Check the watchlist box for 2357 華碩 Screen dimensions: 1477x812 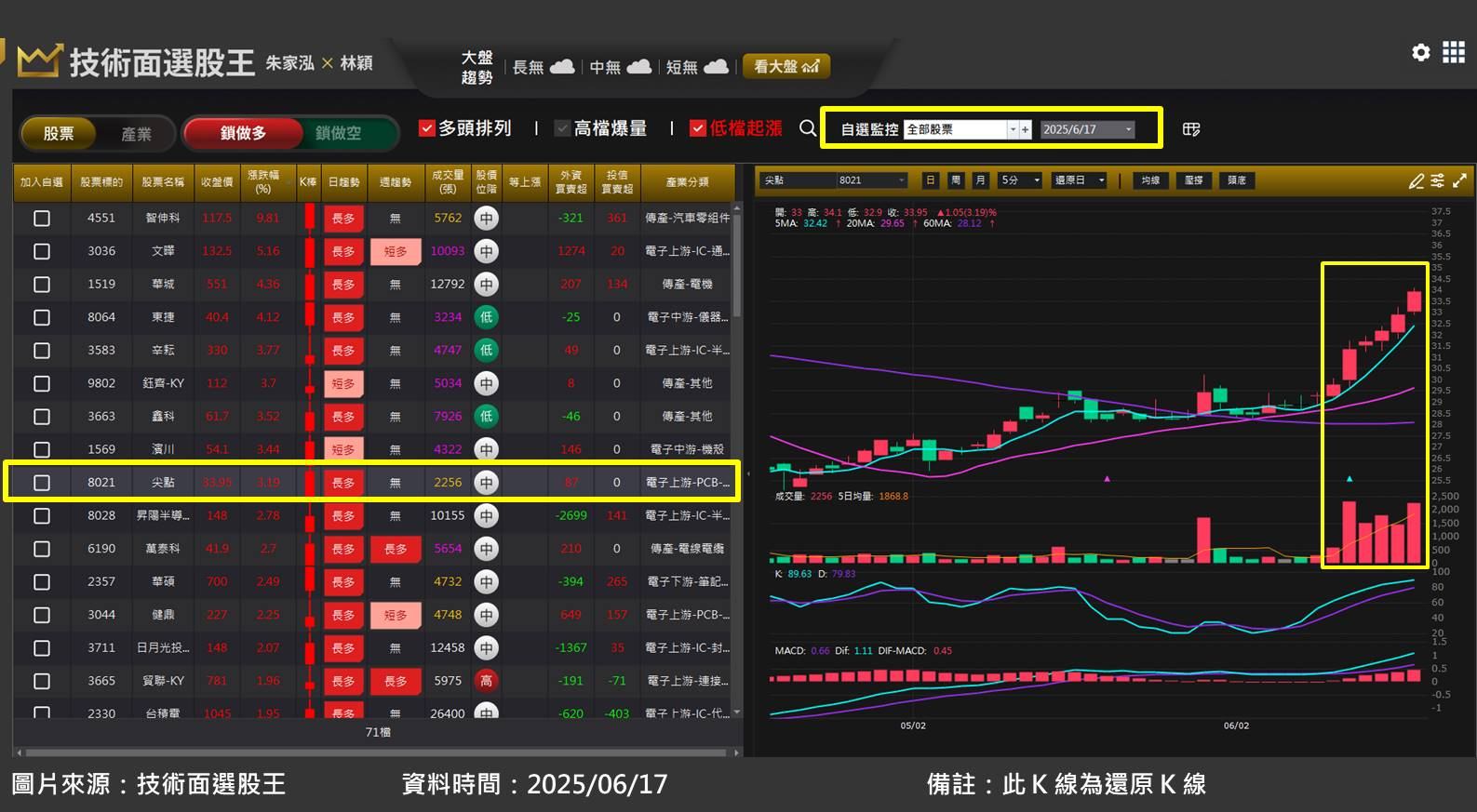pyautogui.click(x=42, y=581)
